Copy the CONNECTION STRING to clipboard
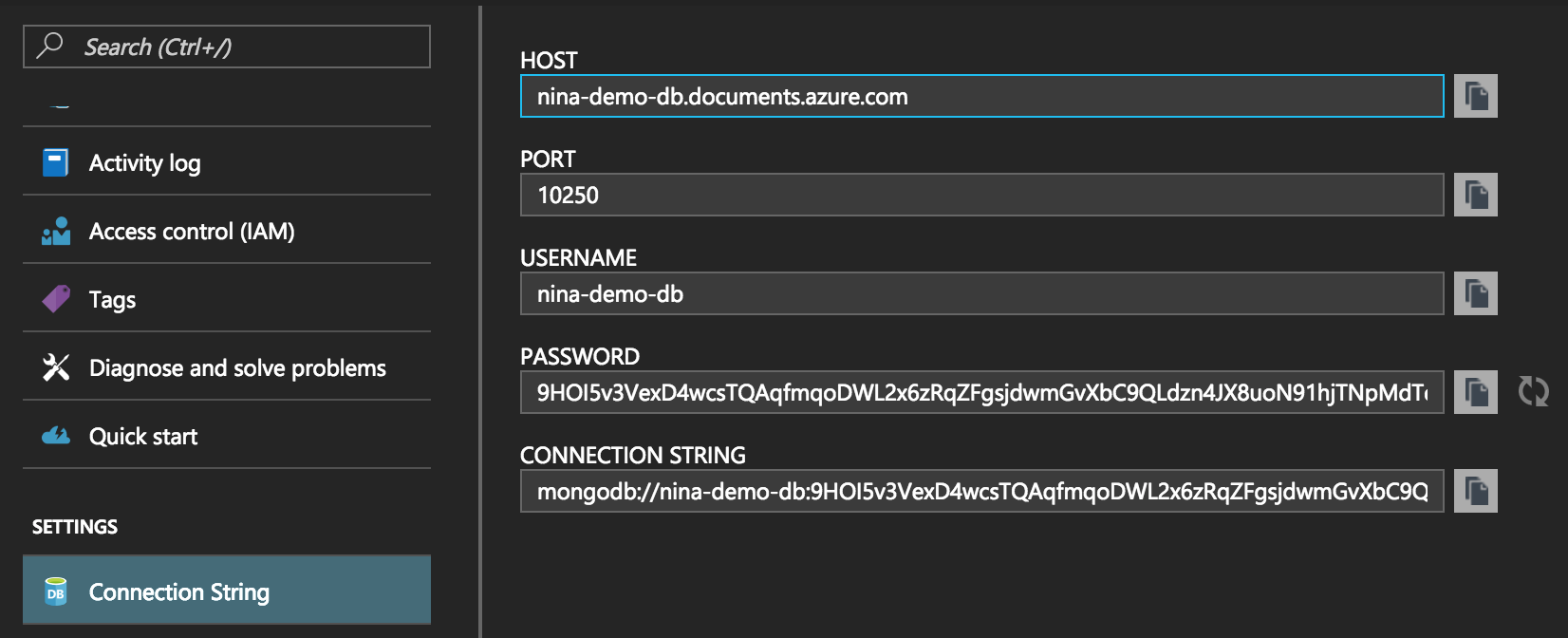The width and height of the screenshot is (1568, 638). click(1475, 491)
